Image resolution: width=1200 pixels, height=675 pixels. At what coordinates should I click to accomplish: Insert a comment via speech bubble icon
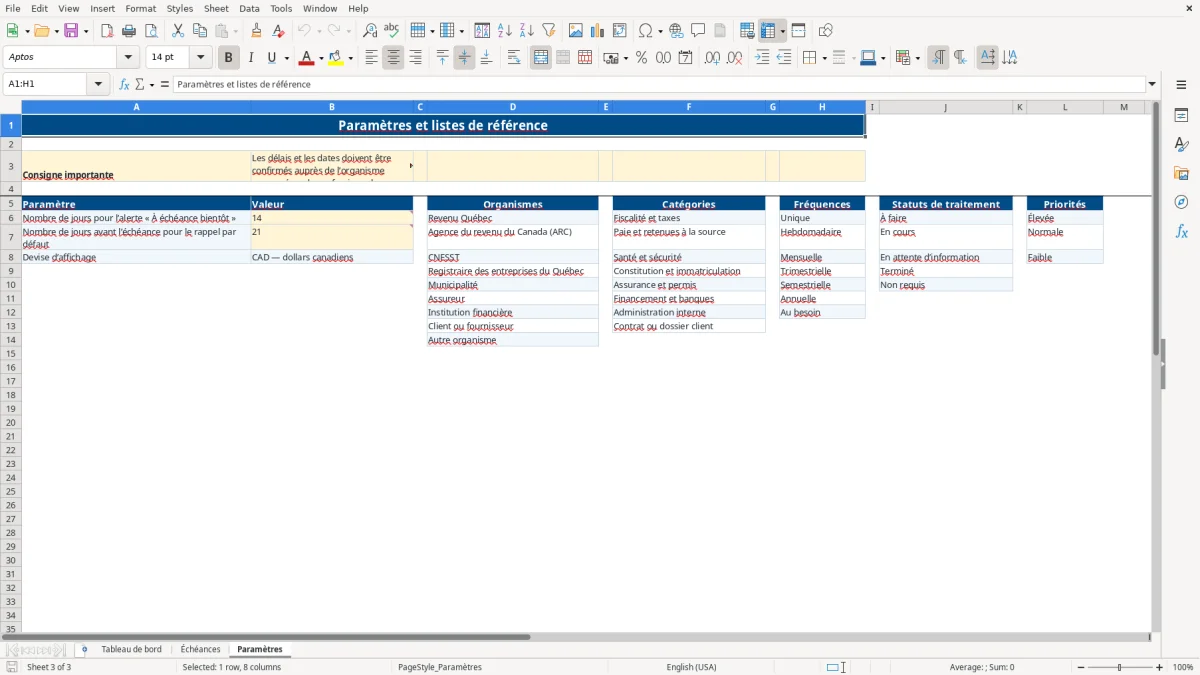pyautogui.click(x=698, y=31)
